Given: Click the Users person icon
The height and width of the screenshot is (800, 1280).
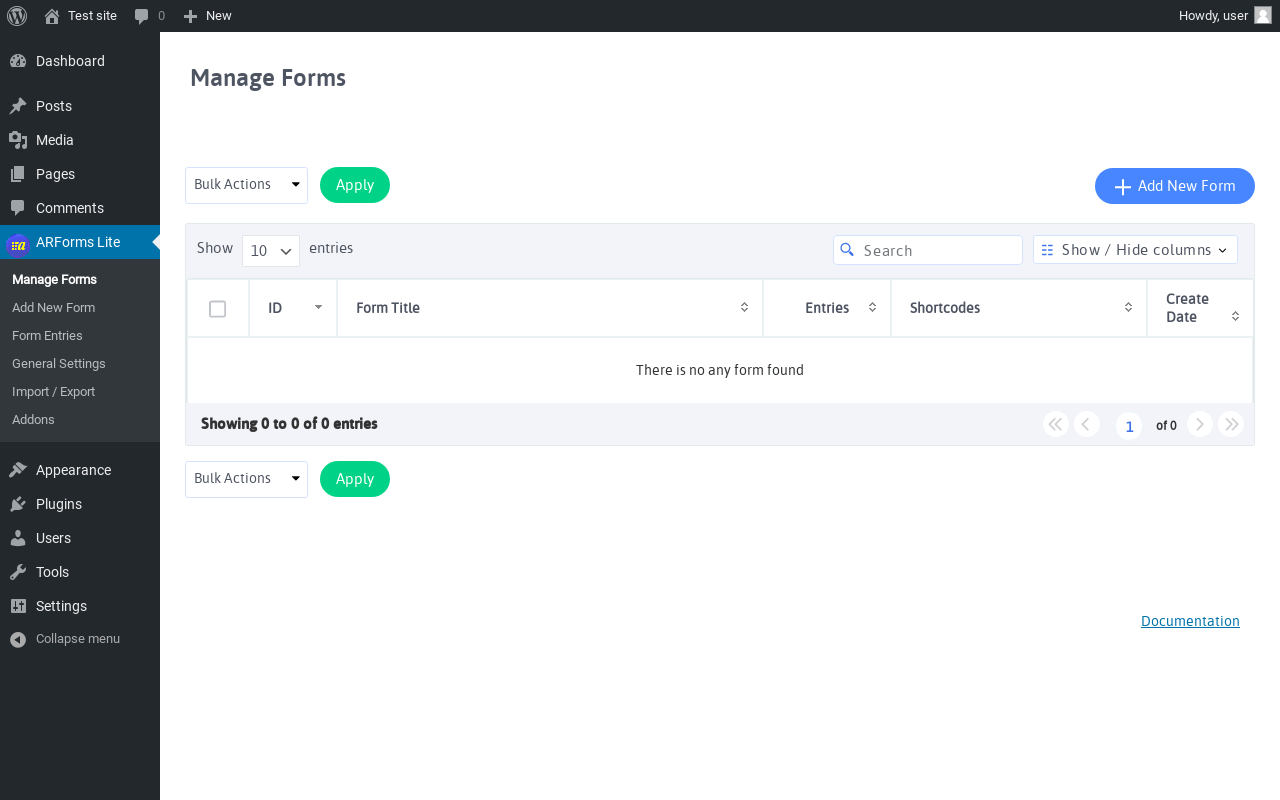Looking at the screenshot, I should pyautogui.click(x=18, y=538).
